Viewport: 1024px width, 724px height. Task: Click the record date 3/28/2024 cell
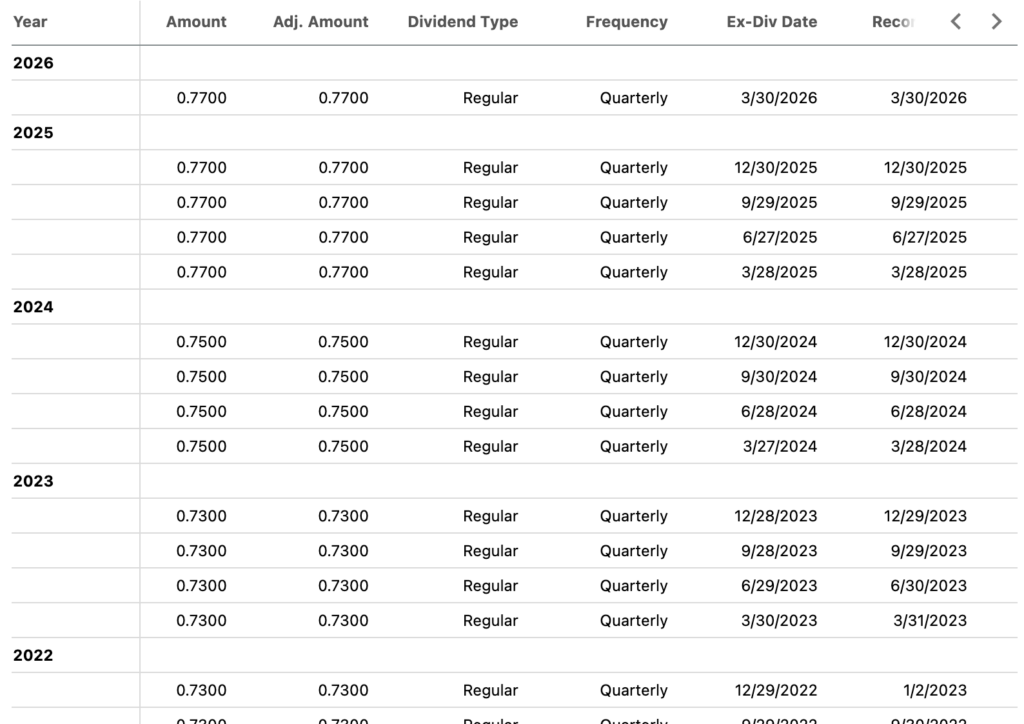928,447
